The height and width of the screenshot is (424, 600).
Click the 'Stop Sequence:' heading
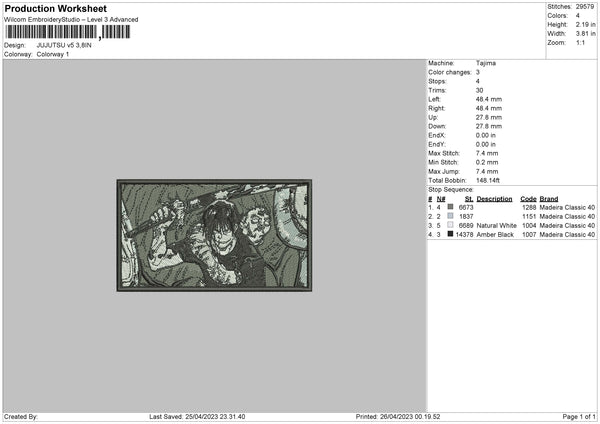point(451,190)
